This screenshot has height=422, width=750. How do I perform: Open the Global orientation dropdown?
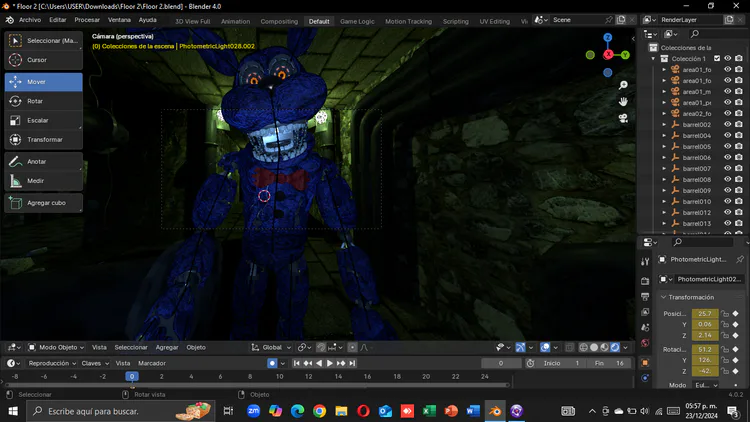coord(271,347)
